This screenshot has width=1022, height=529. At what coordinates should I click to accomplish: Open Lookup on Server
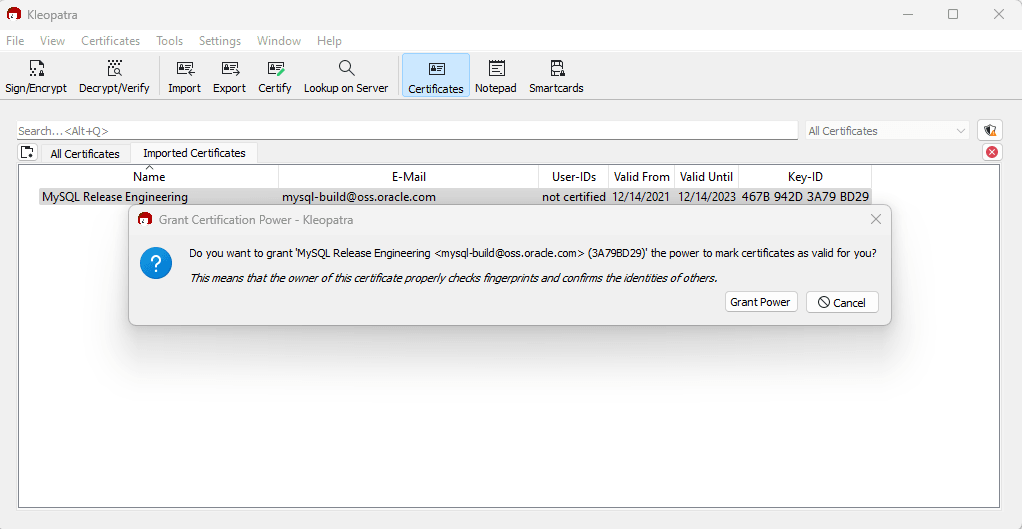[x=346, y=76]
